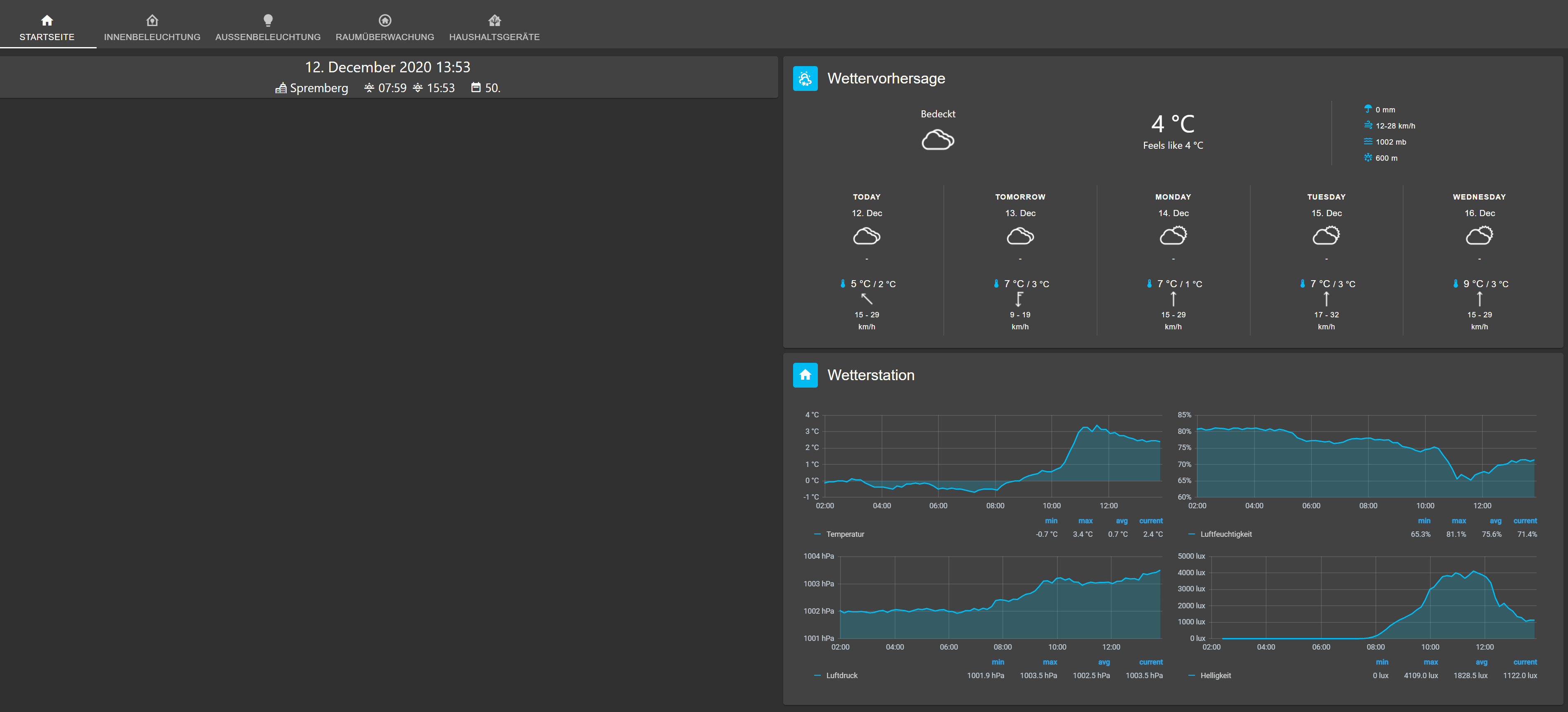The height and width of the screenshot is (712, 1568).
Task: Click the city icon next to Spremberg
Action: pyautogui.click(x=280, y=88)
